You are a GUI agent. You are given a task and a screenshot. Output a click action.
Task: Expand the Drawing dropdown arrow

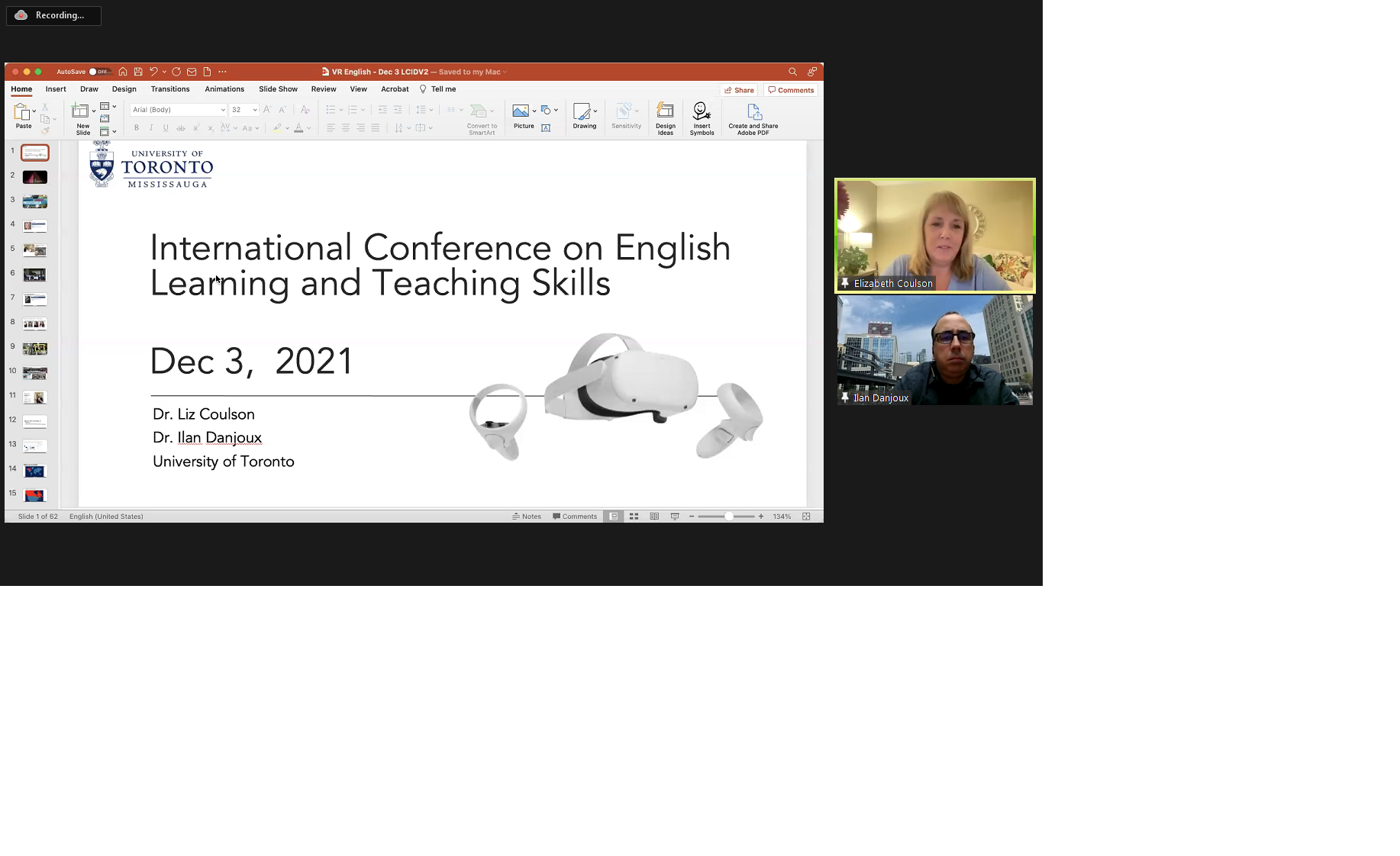pos(595,111)
